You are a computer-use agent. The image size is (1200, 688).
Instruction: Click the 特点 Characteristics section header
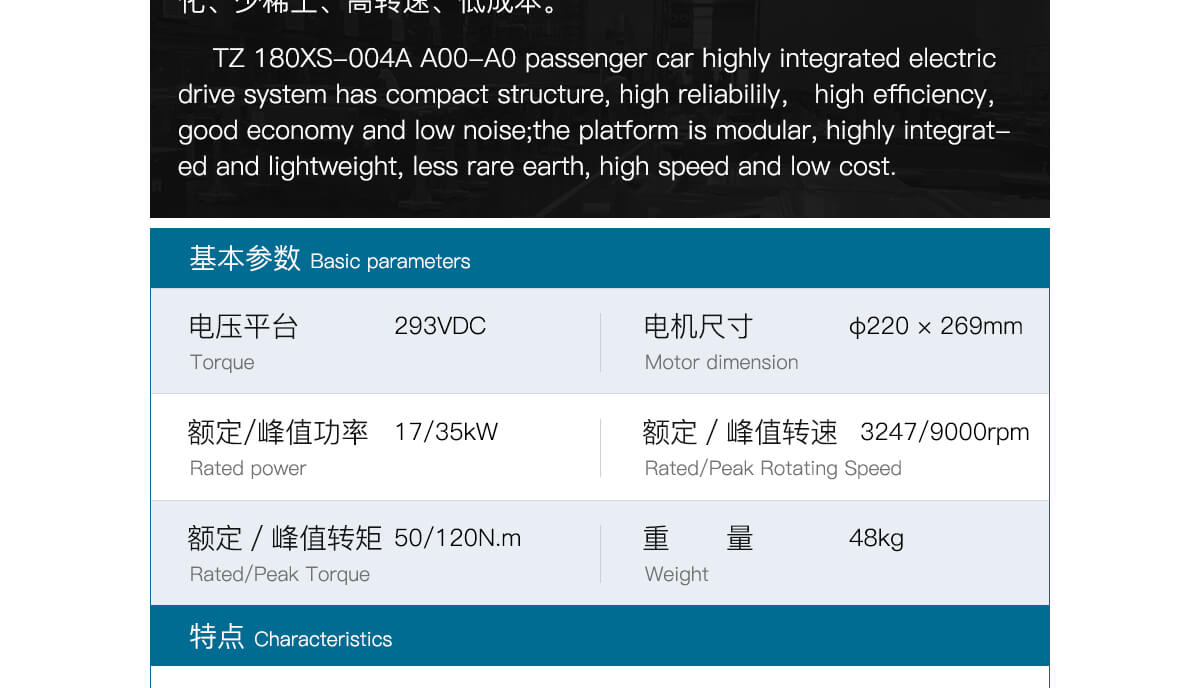pos(291,637)
